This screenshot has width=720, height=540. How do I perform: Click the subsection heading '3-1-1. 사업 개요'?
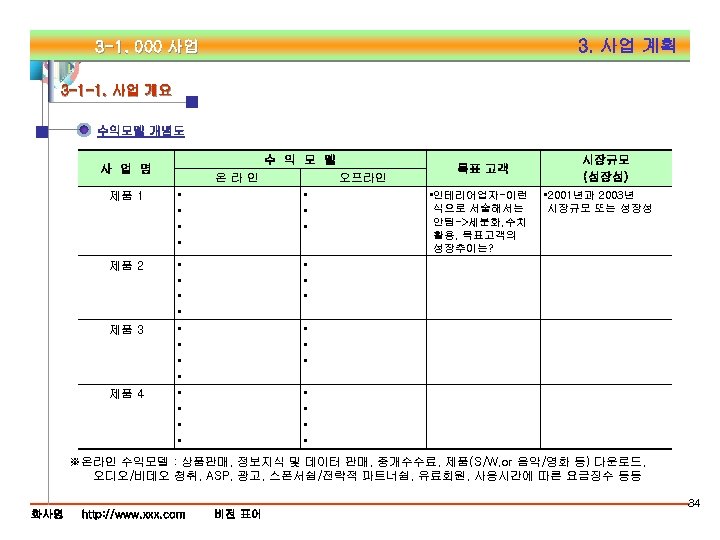coord(116,90)
